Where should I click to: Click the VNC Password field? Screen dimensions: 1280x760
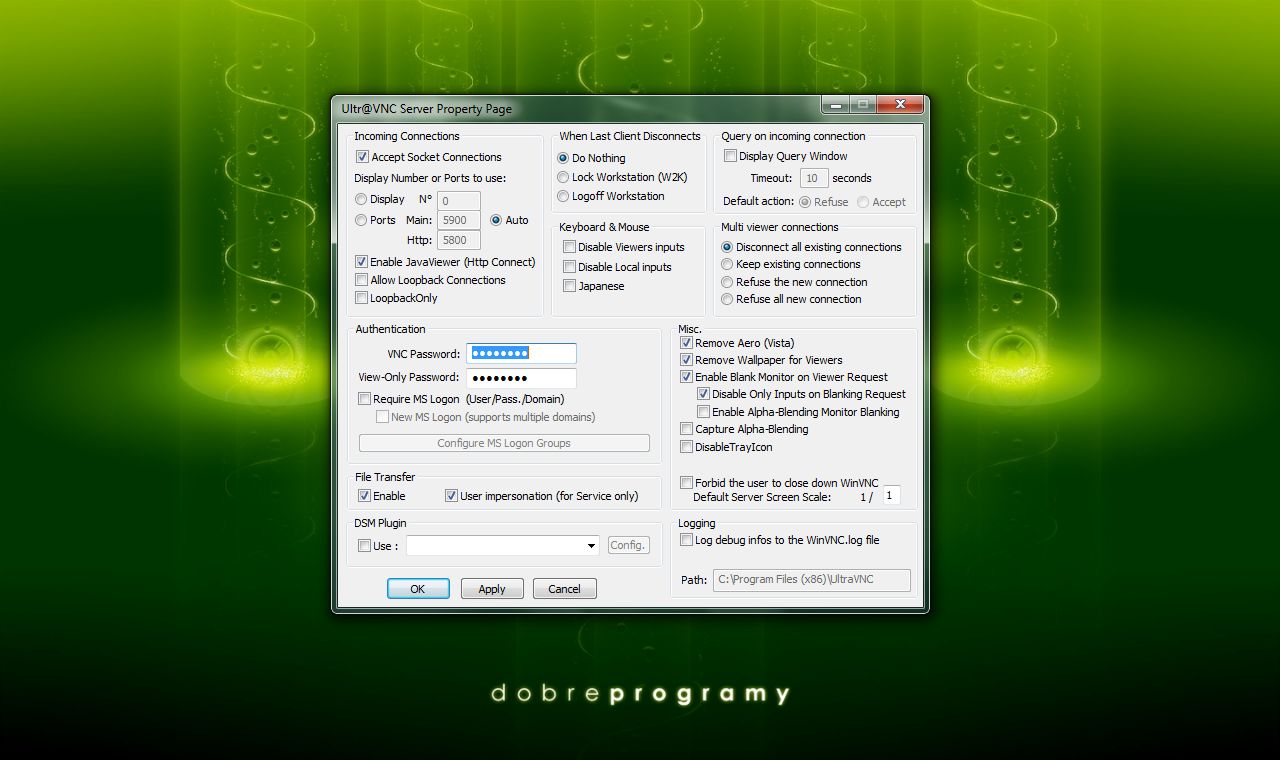(x=521, y=353)
